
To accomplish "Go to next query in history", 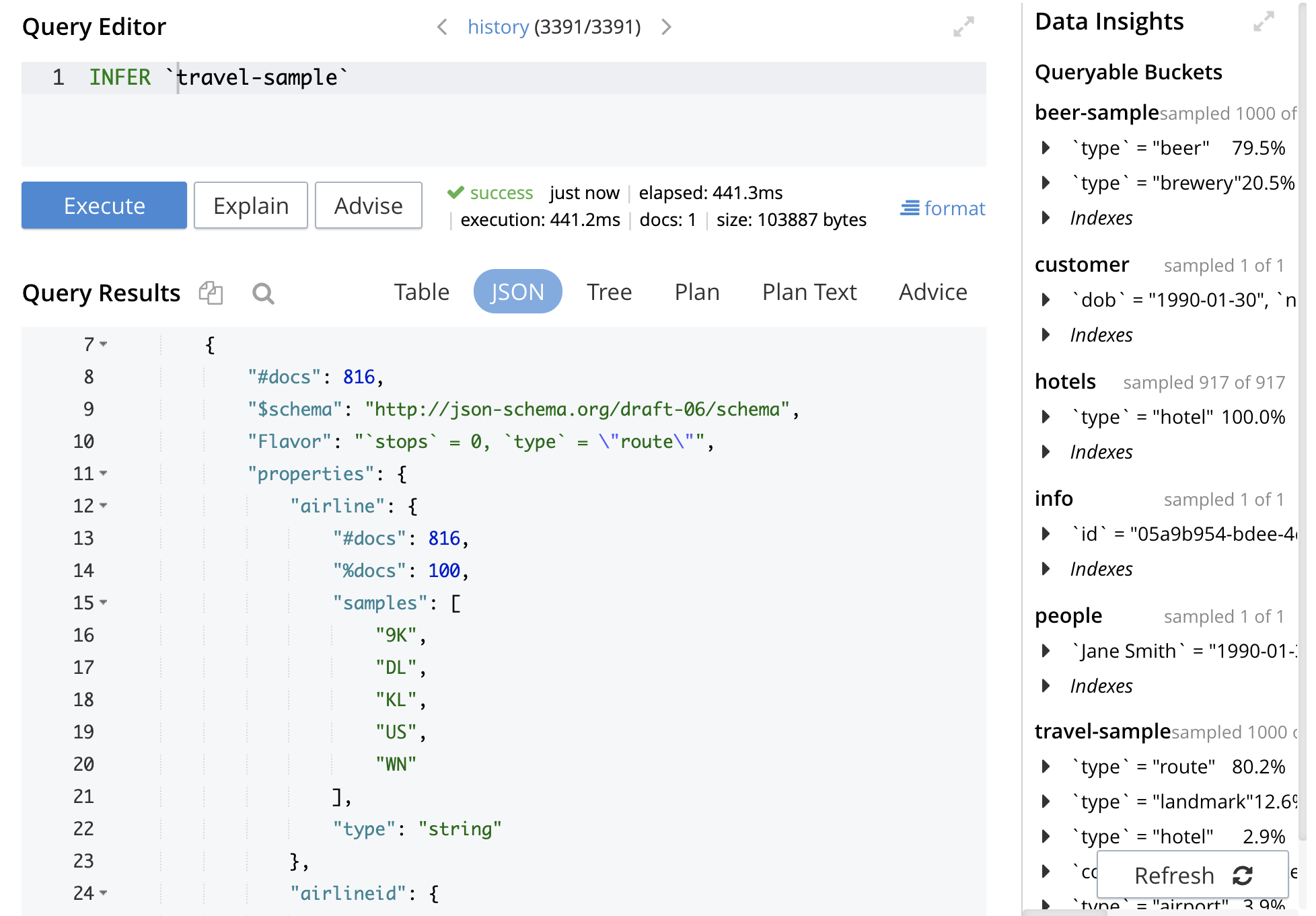I will tap(666, 27).
